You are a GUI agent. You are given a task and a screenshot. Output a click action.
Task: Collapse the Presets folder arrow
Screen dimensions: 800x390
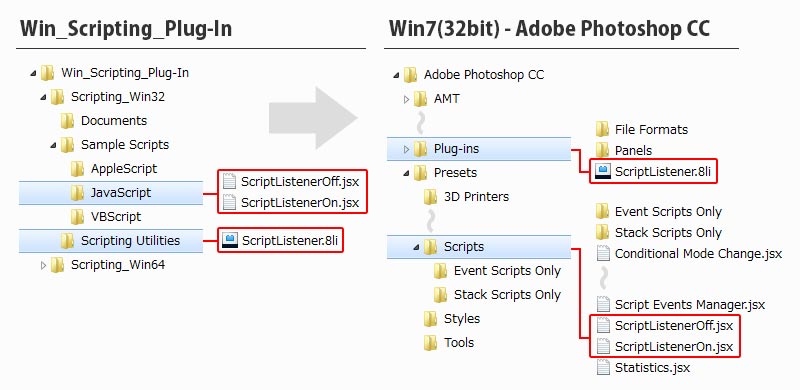pyautogui.click(x=407, y=174)
